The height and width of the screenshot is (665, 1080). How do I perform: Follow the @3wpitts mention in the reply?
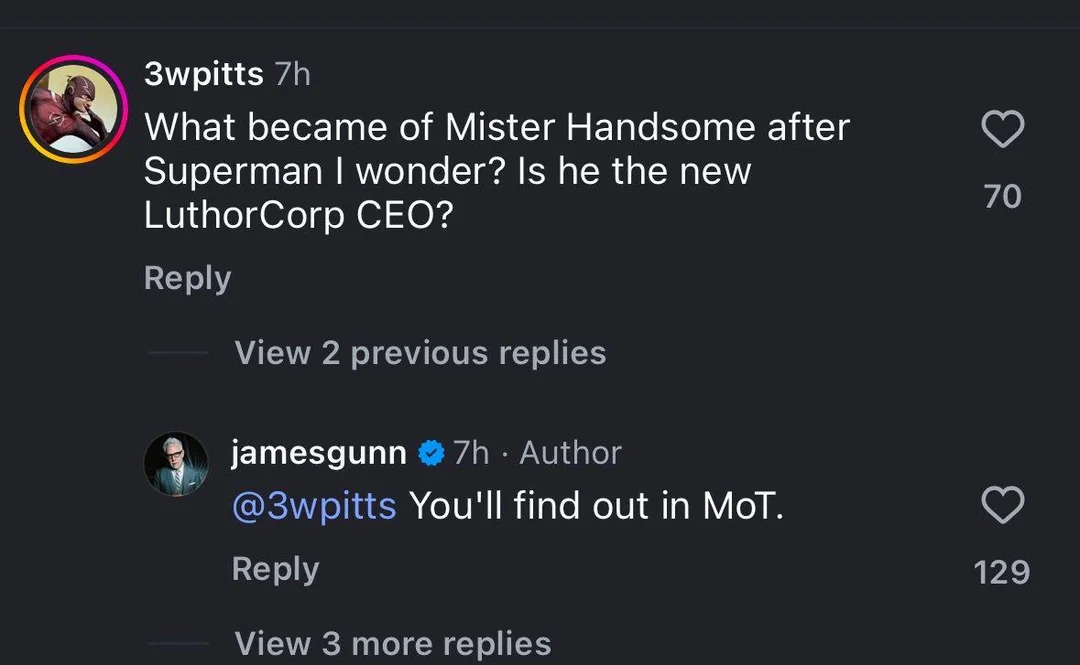(314, 506)
